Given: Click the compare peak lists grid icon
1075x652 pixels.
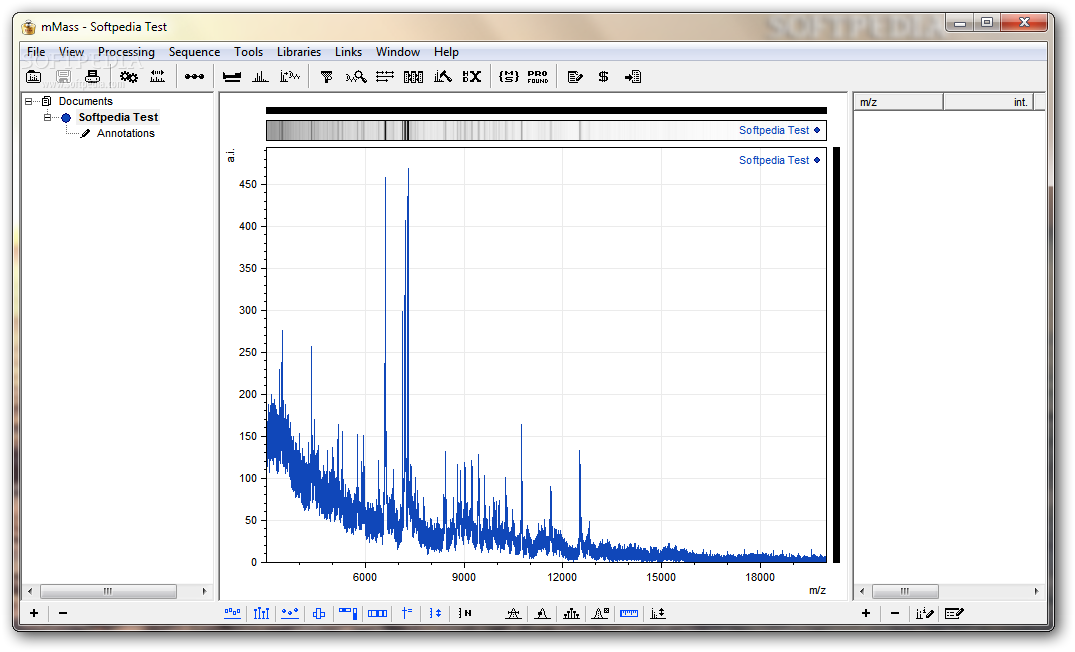Looking at the screenshot, I should click(x=413, y=77).
